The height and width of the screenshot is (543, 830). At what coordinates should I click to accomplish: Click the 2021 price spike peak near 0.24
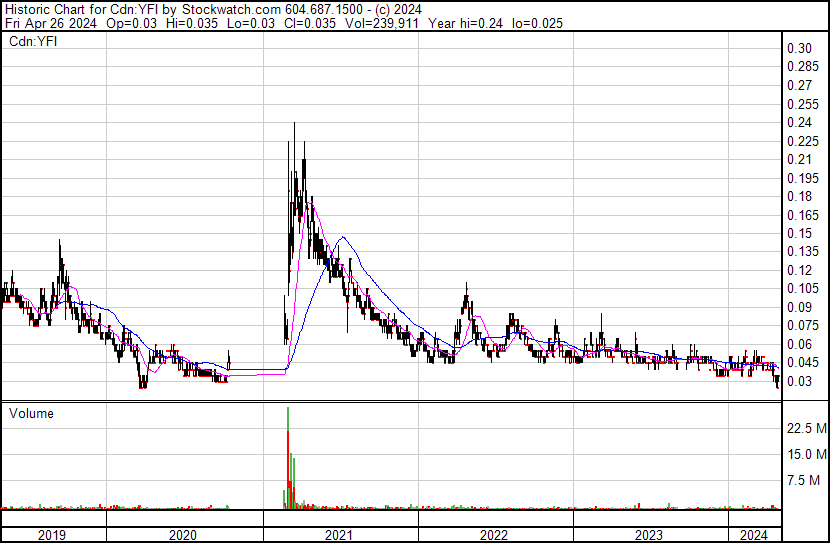point(294,125)
